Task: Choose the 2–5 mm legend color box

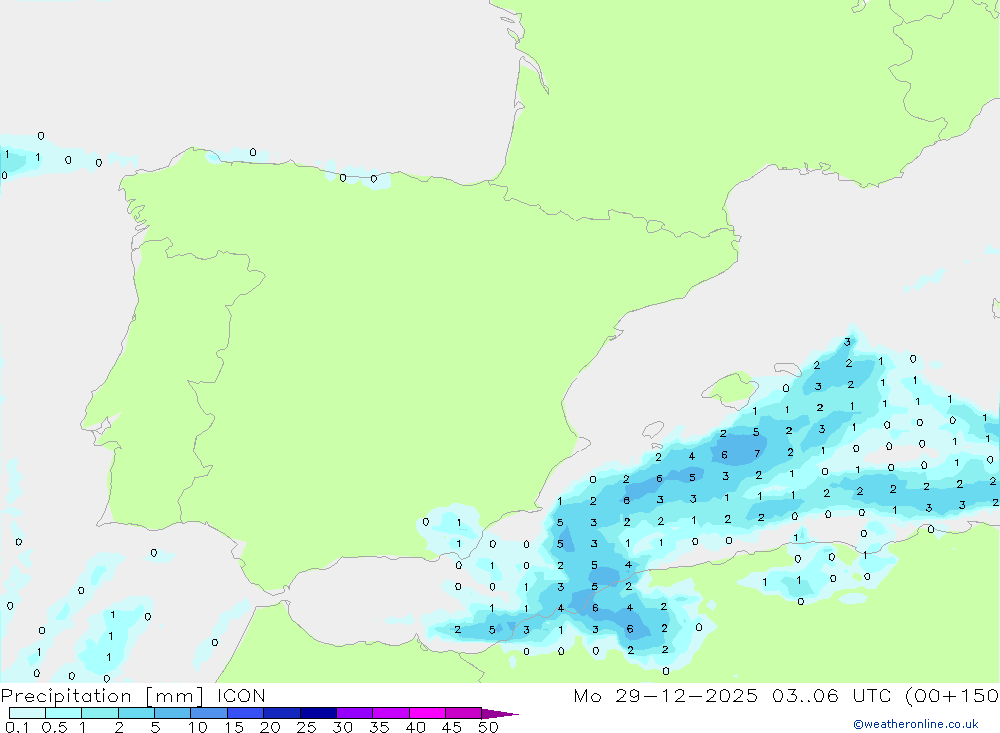Action: click(136, 713)
